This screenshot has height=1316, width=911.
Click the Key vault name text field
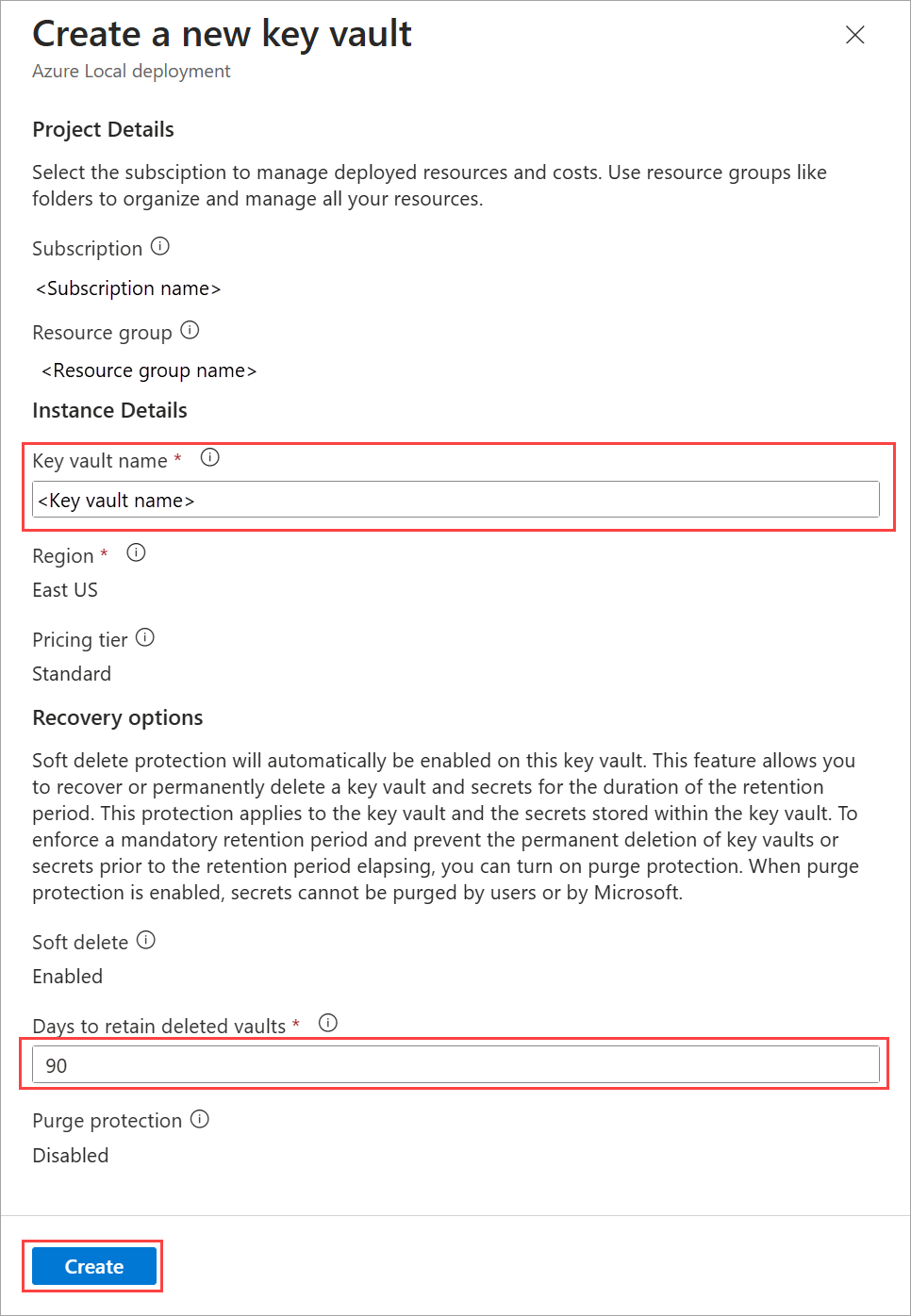(455, 500)
